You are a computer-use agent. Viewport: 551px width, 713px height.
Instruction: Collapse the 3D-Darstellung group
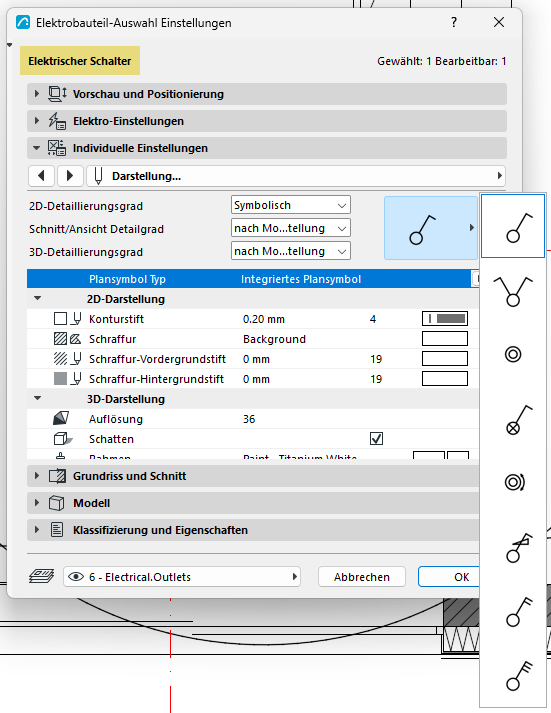(x=38, y=398)
